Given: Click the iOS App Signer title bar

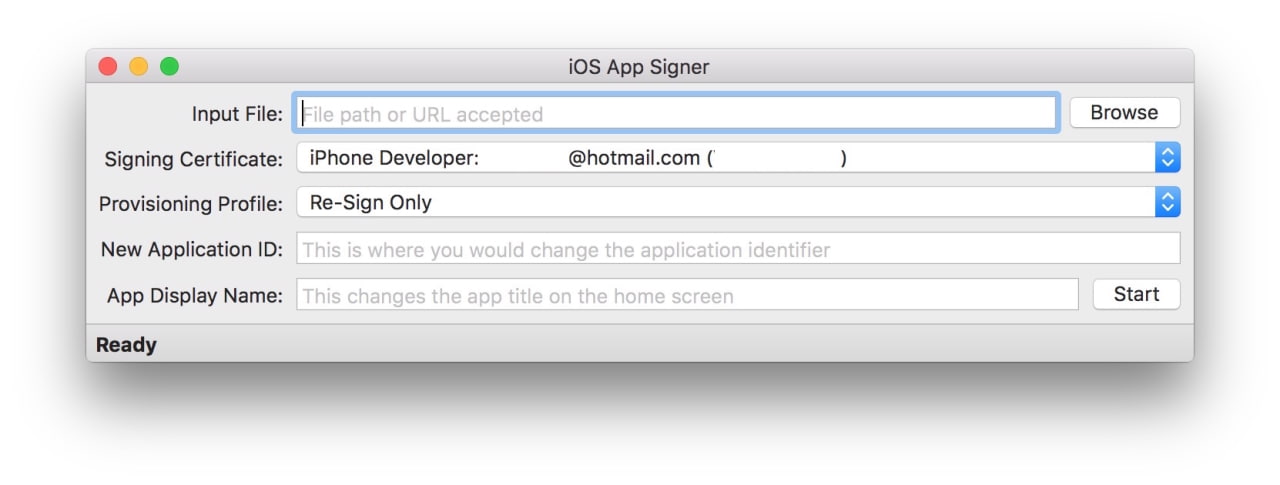Looking at the screenshot, I should pyautogui.click(x=638, y=67).
